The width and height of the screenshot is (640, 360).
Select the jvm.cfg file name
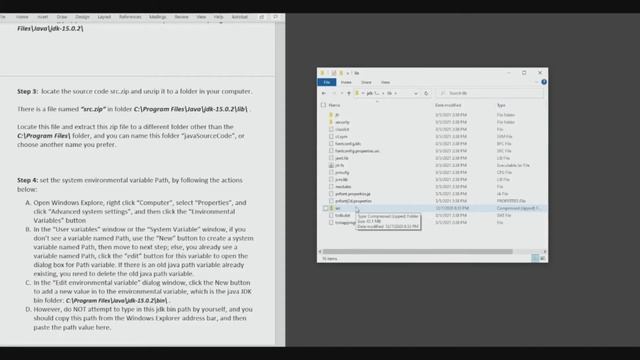(342, 172)
